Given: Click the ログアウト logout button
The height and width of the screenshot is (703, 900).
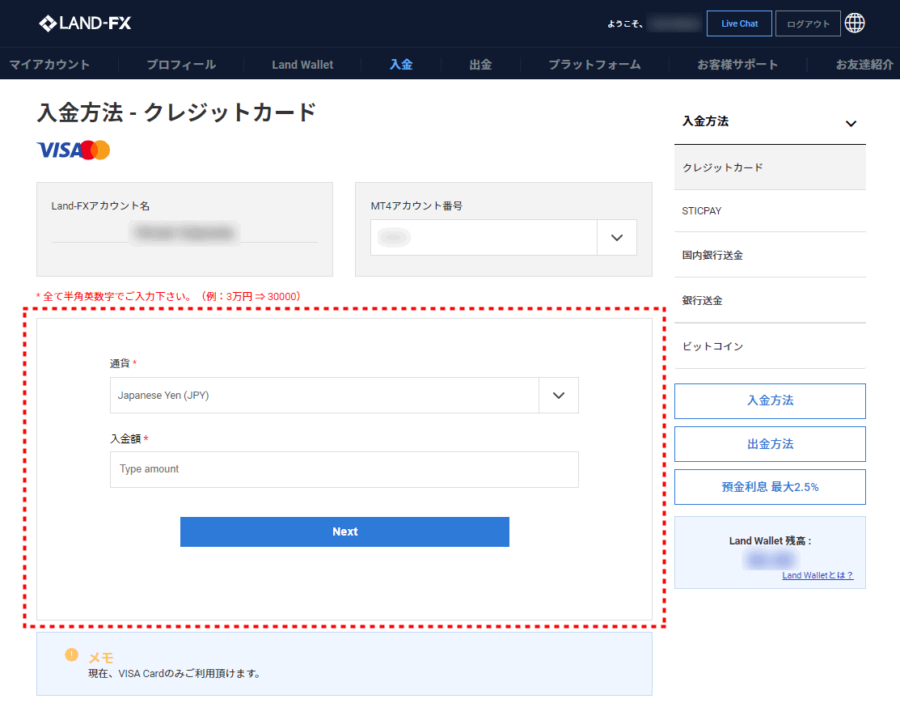Looking at the screenshot, I should pyautogui.click(x=808, y=24).
